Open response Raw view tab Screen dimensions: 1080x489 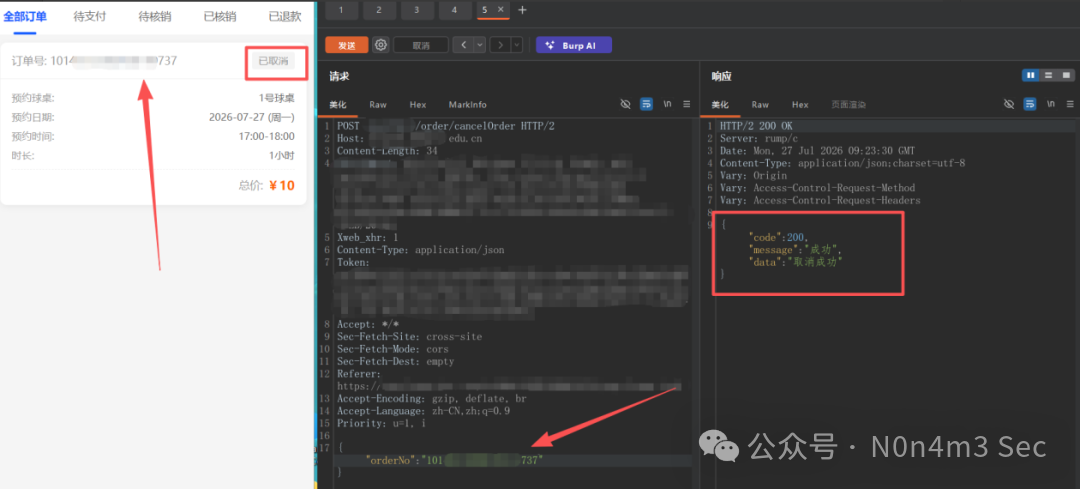[760, 105]
